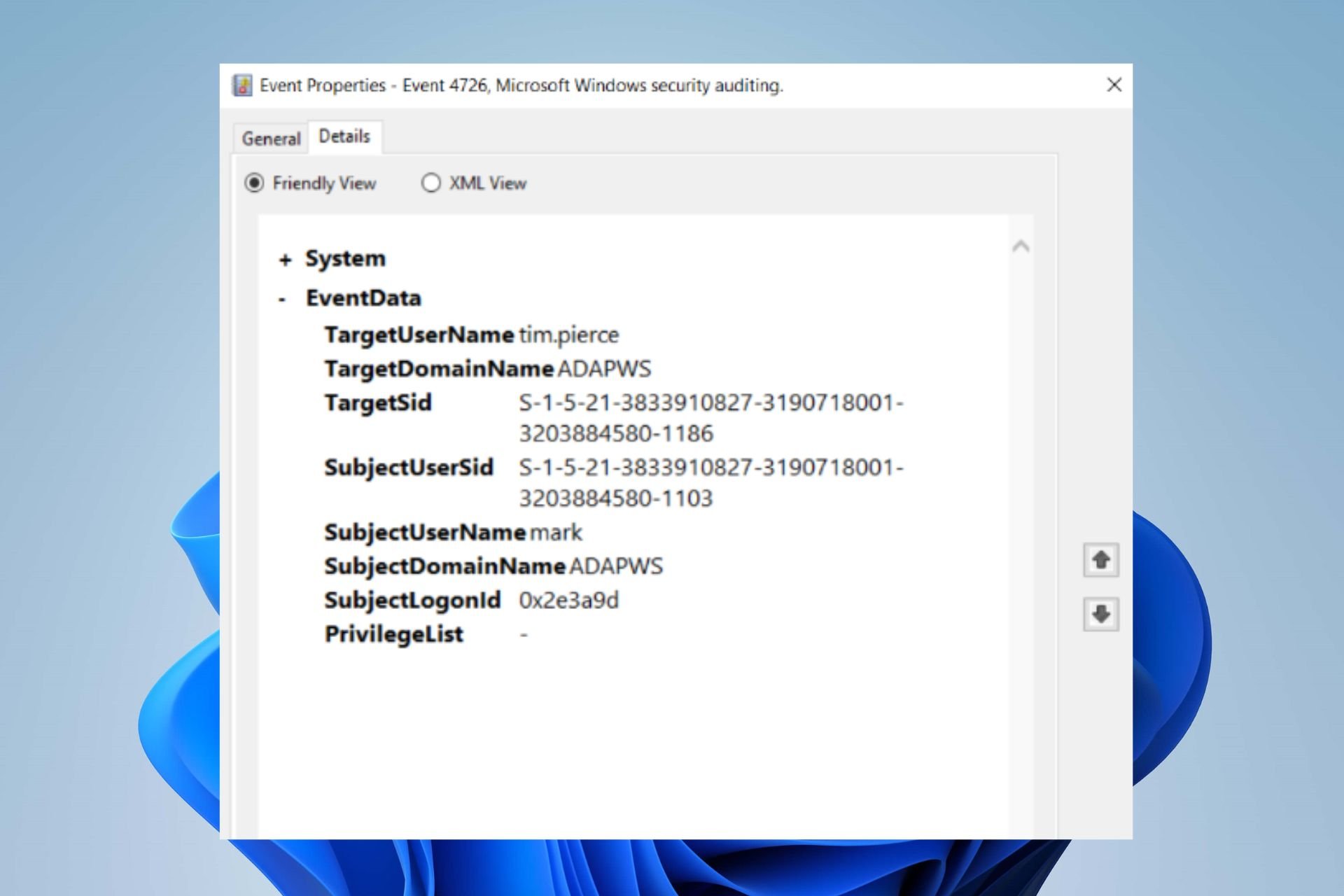The height and width of the screenshot is (896, 1344).
Task: Click the Event Properties window icon
Action: click(242, 85)
